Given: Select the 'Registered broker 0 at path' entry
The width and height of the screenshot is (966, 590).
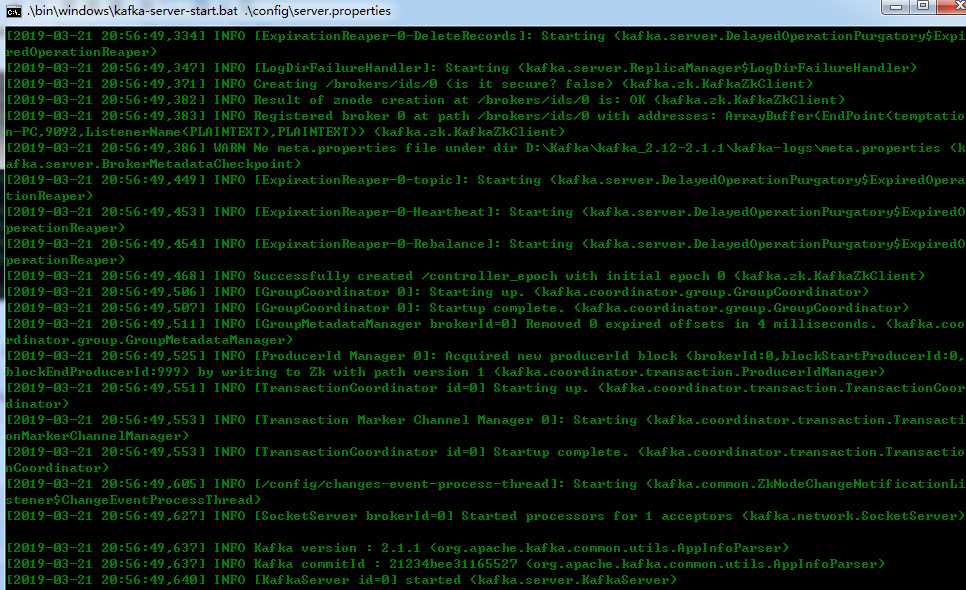Looking at the screenshot, I should coord(485,124).
